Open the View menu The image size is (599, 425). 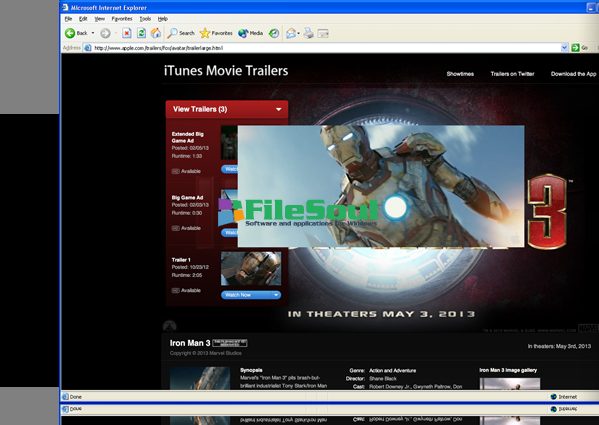pyautogui.click(x=99, y=19)
